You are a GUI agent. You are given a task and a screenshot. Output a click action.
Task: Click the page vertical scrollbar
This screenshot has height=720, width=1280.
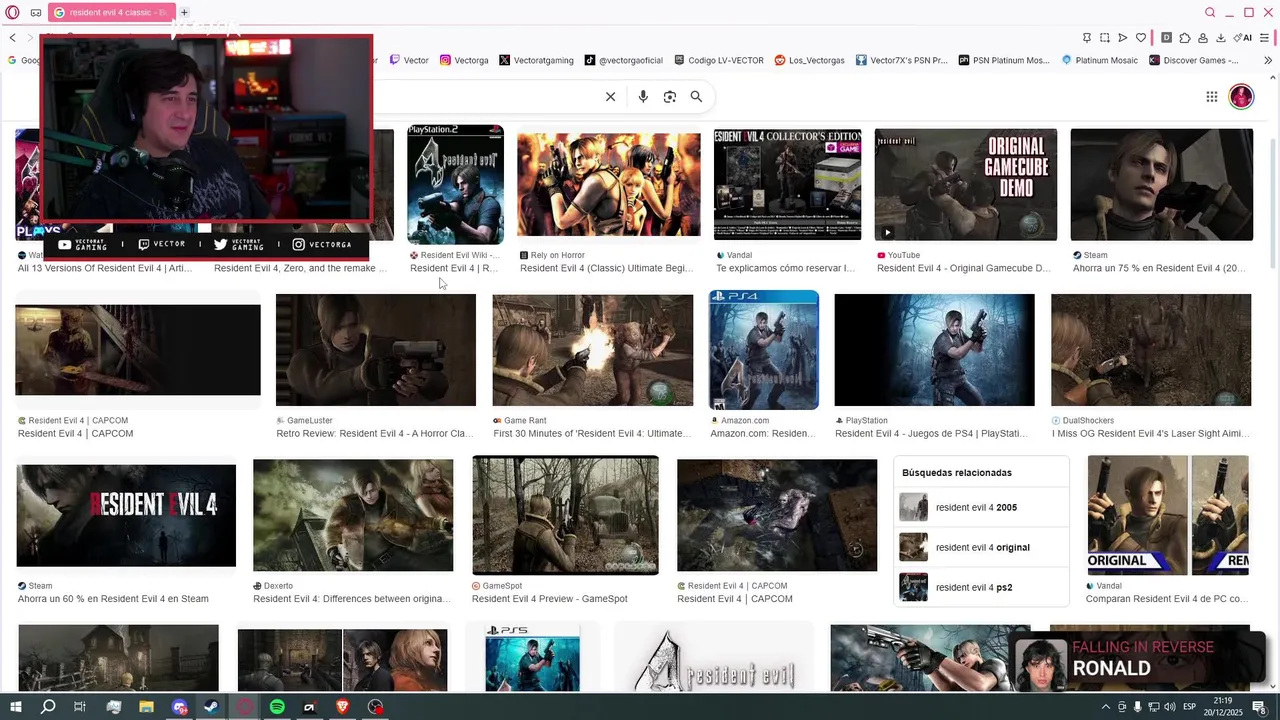[x=1272, y=205]
